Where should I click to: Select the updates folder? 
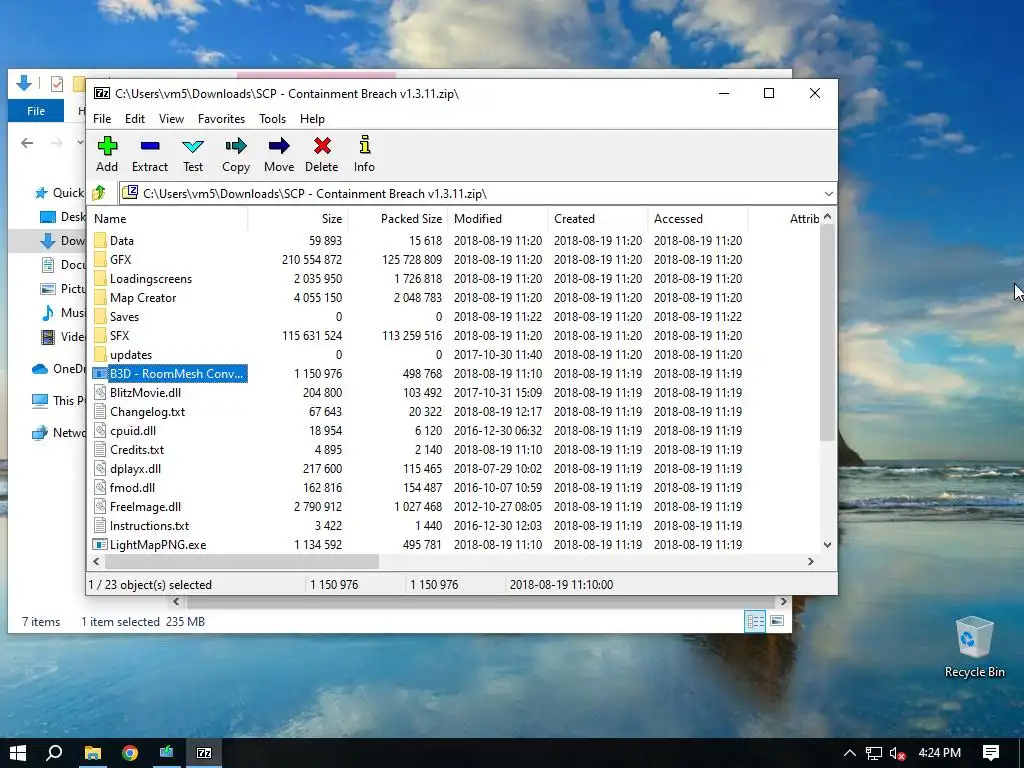click(x=131, y=355)
